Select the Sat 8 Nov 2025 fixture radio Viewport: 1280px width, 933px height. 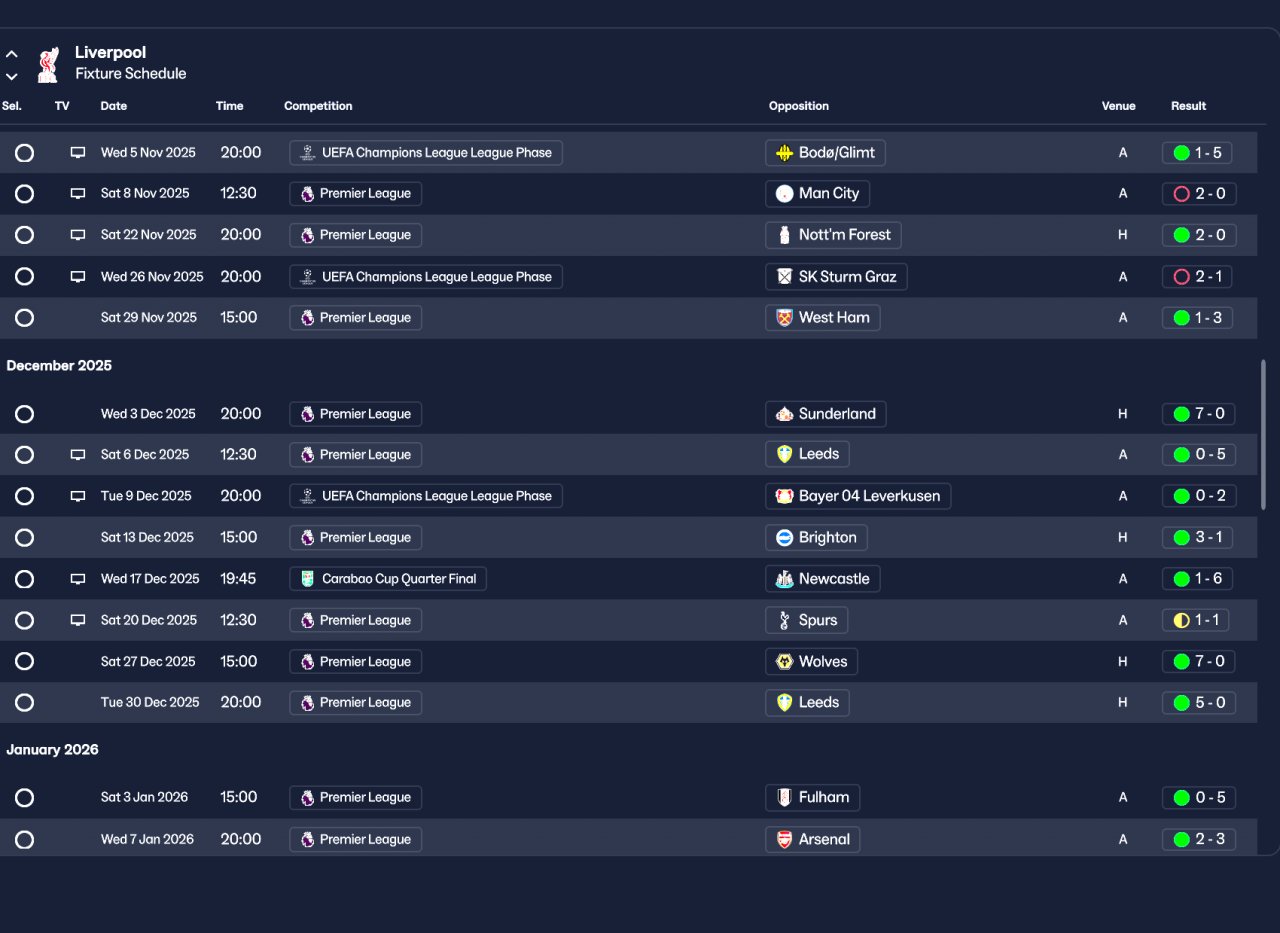(x=24, y=194)
